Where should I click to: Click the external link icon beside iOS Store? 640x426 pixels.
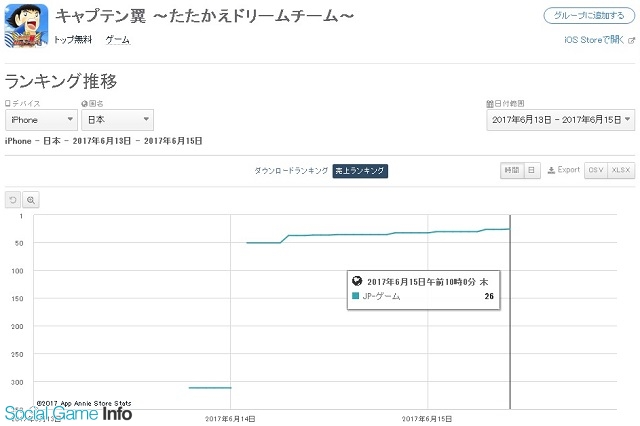point(631,40)
